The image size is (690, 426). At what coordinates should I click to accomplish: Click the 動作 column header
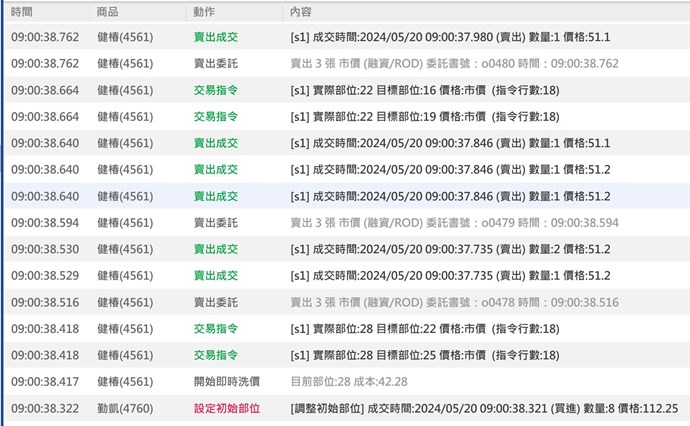(204, 12)
